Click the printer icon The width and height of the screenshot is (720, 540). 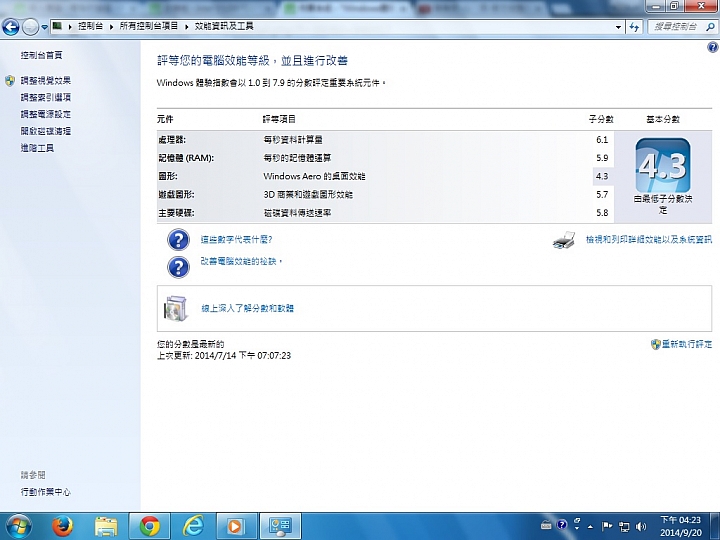(x=564, y=240)
